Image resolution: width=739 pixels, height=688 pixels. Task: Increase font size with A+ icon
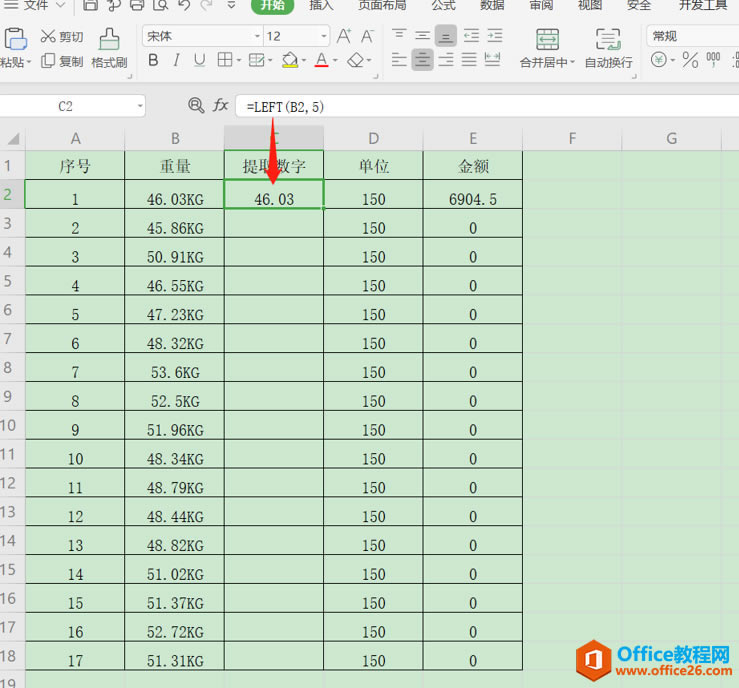coord(344,36)
